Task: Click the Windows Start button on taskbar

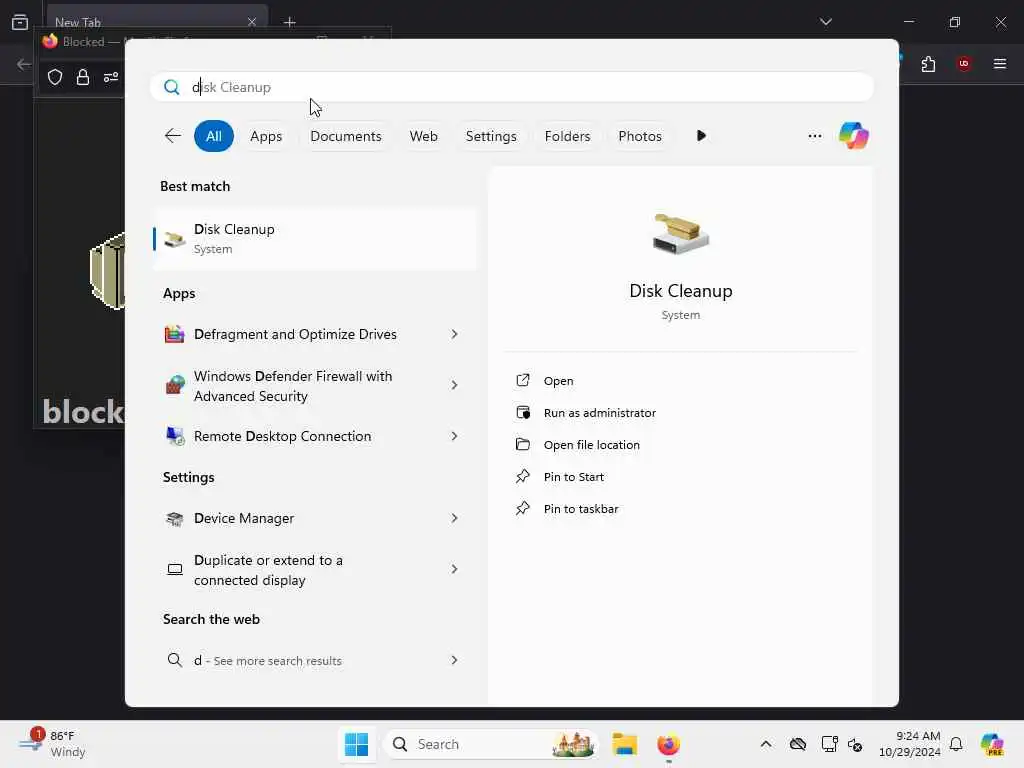Action: [357, 744]
